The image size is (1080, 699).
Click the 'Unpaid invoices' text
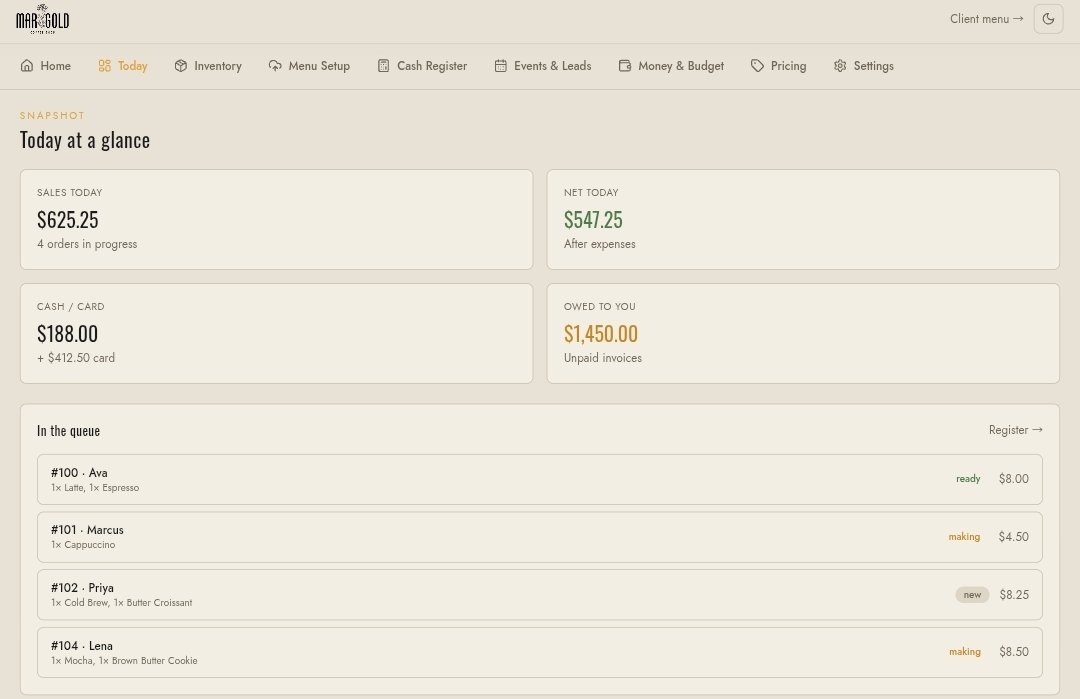pyautogui.click(x=603, y=358)
